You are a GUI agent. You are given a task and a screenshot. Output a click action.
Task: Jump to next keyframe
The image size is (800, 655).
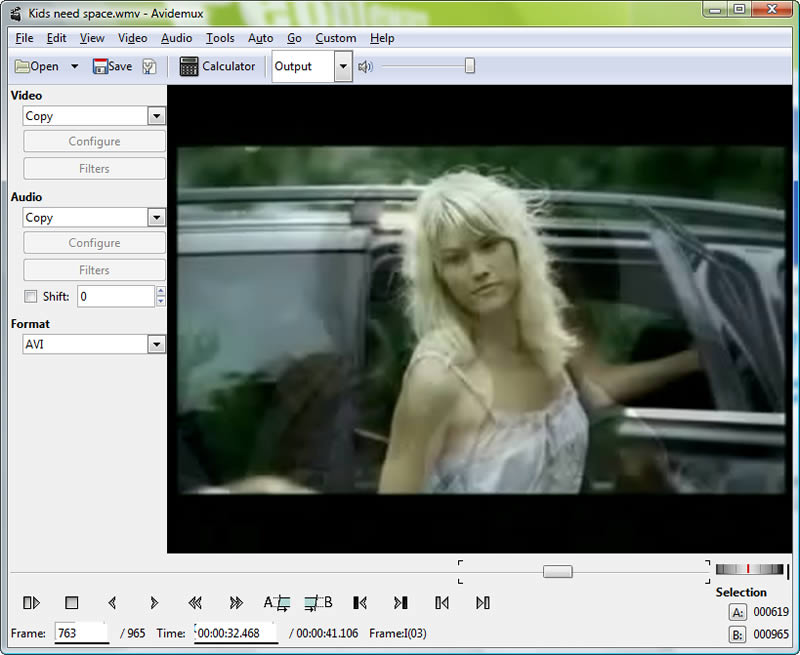coord(236,603)
